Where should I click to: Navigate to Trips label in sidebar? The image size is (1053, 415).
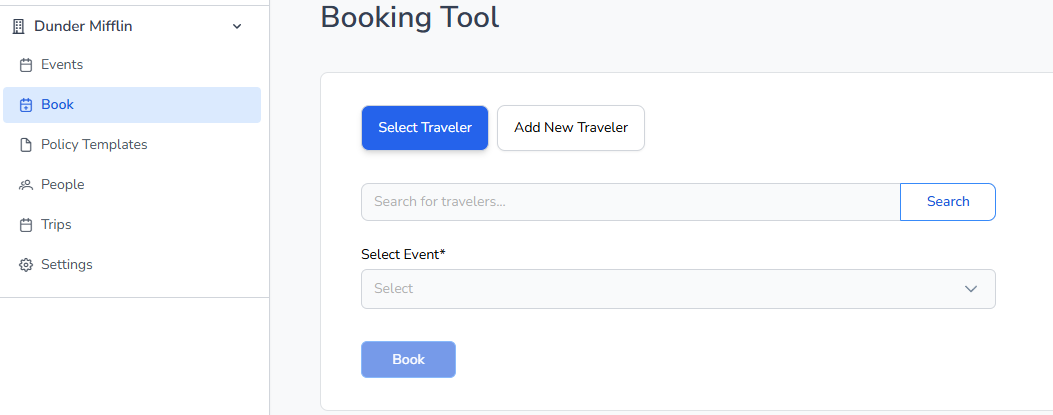(56, 225)
